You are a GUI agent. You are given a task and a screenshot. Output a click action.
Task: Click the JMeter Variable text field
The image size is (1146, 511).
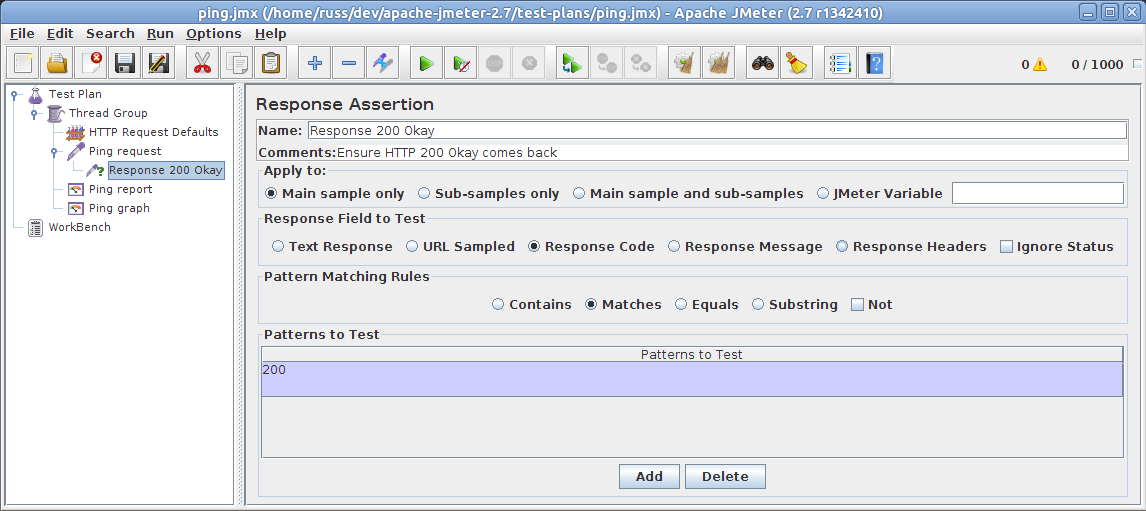click(1037, 193)
